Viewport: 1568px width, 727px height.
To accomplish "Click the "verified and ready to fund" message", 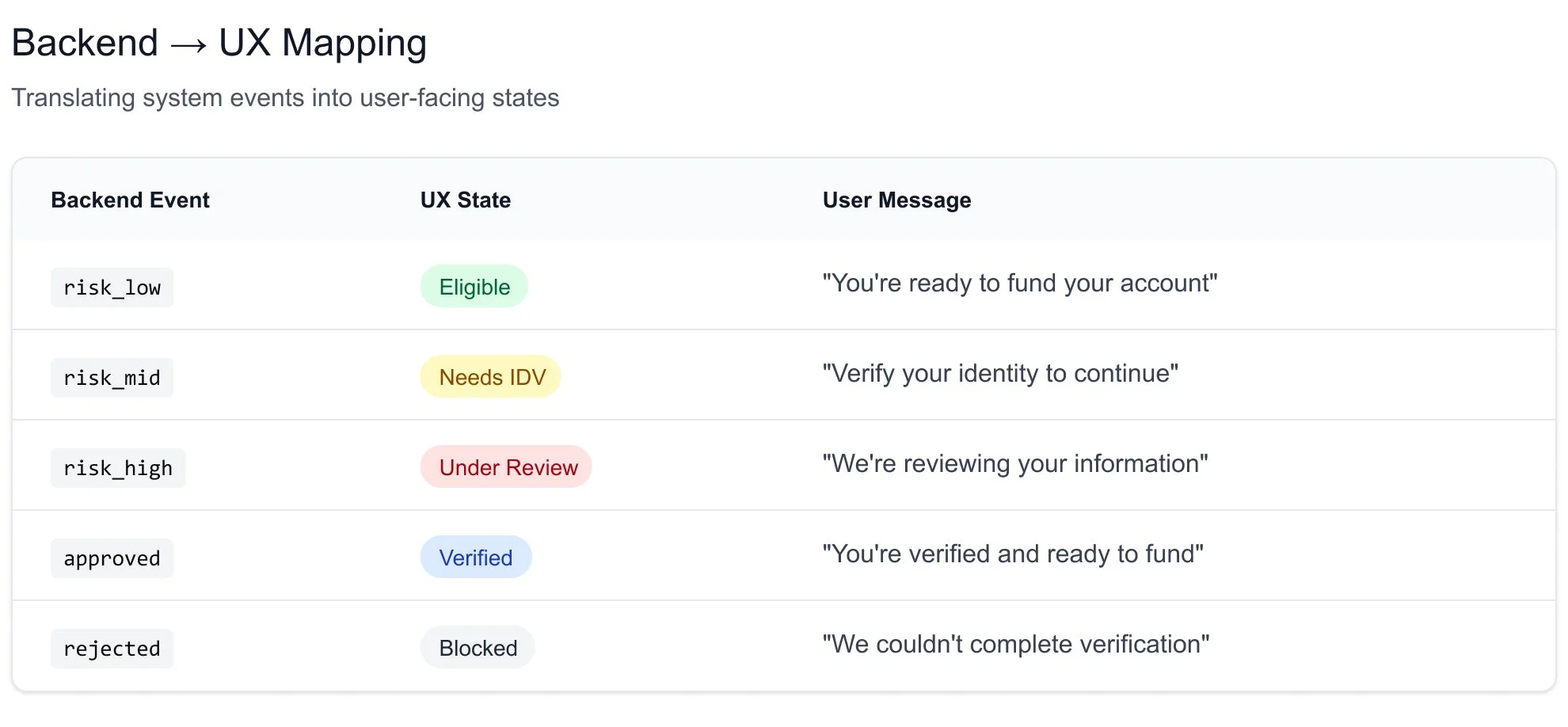I will tap(1012, 554).
